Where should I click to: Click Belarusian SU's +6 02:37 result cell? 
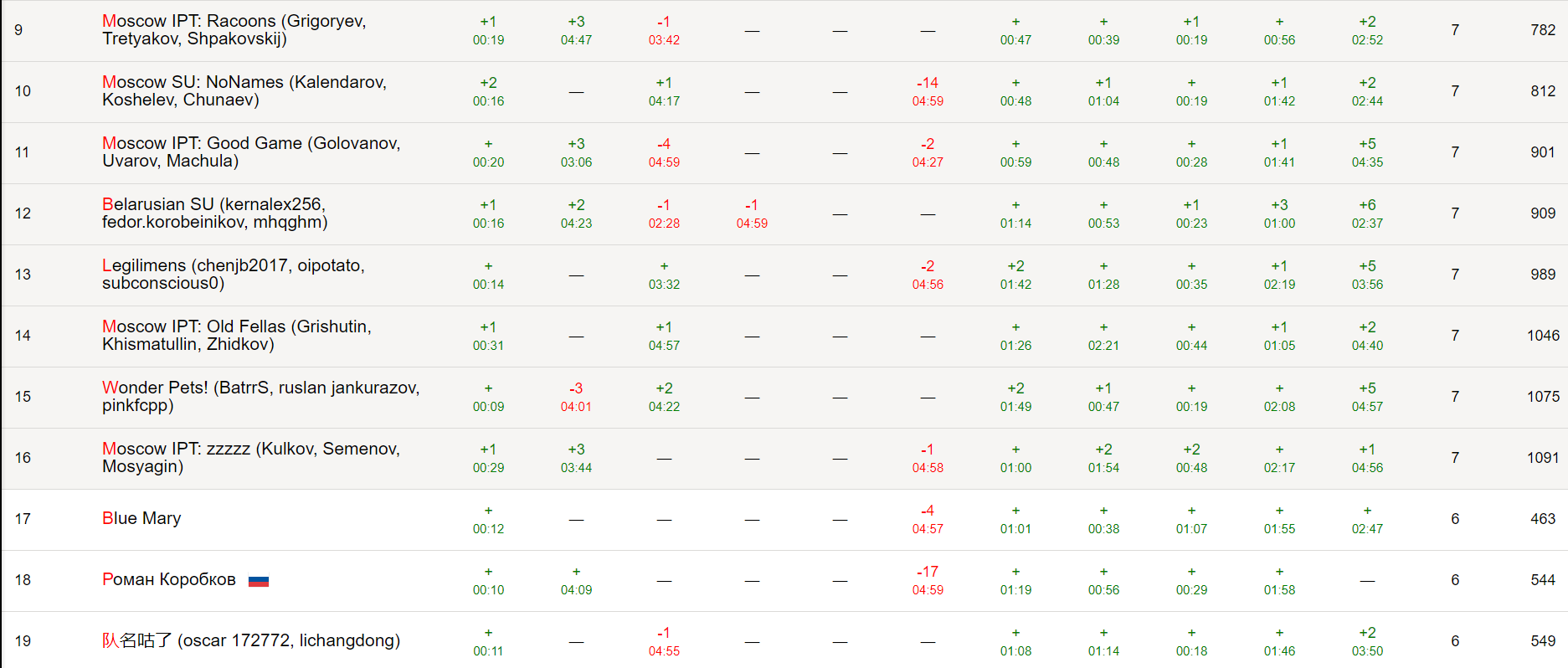tap(1367, 213)
